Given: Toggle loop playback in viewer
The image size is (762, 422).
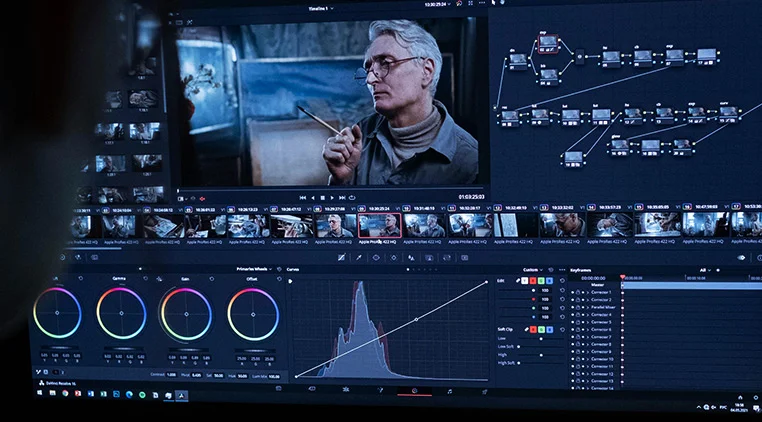Looking at the screenshot, I should (352, 197).
